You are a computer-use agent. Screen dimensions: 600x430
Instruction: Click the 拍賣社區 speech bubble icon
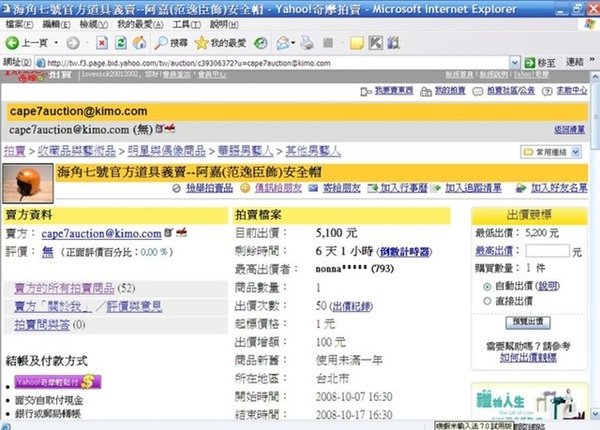(478, 91)
